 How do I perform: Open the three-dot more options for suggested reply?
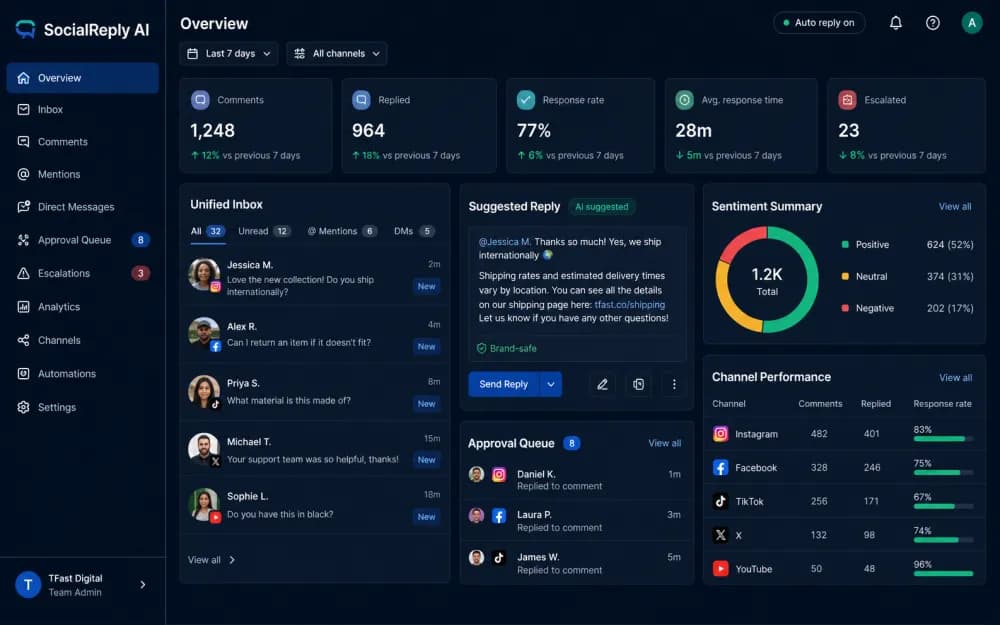(674, 384)
